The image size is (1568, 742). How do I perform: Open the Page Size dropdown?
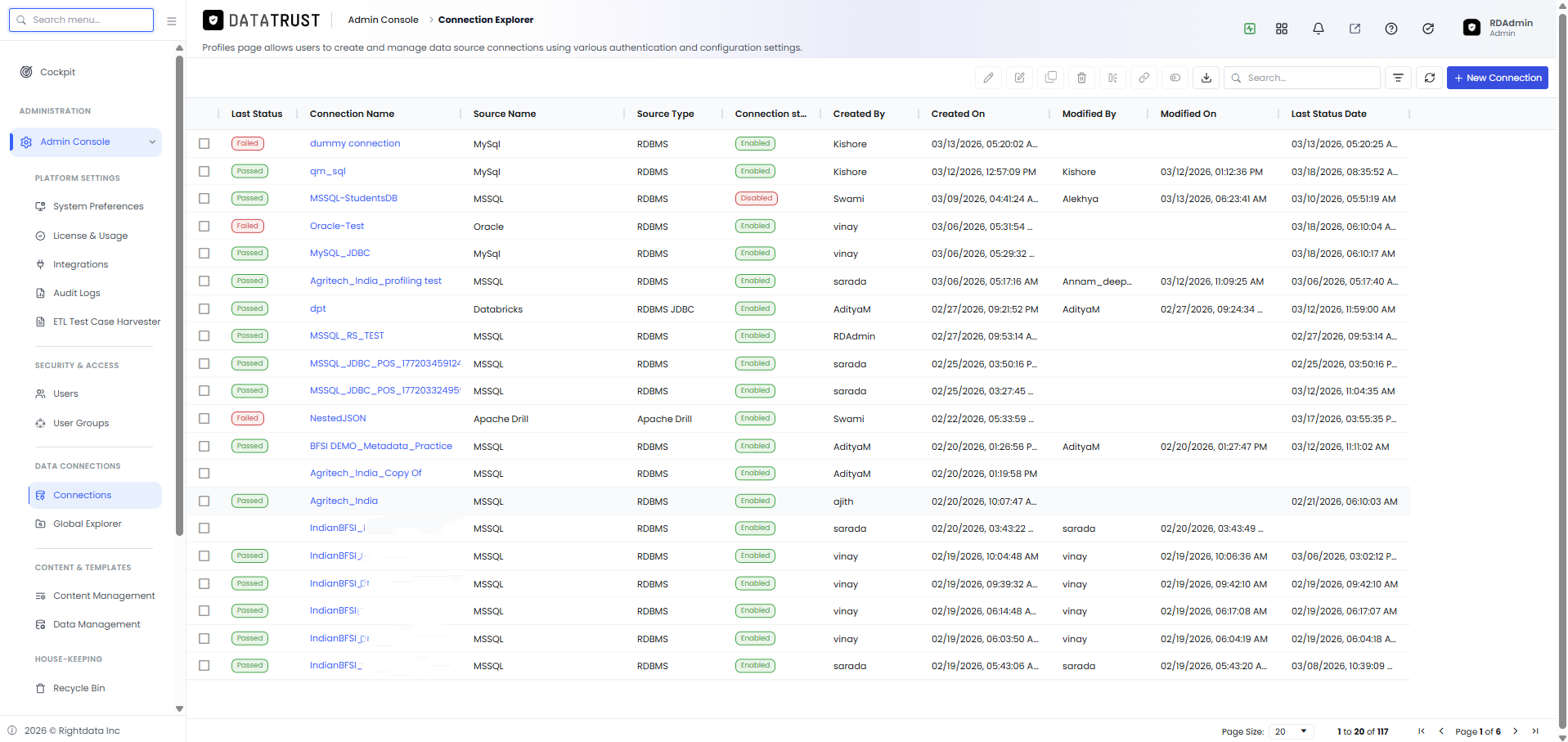(1292, 731)
